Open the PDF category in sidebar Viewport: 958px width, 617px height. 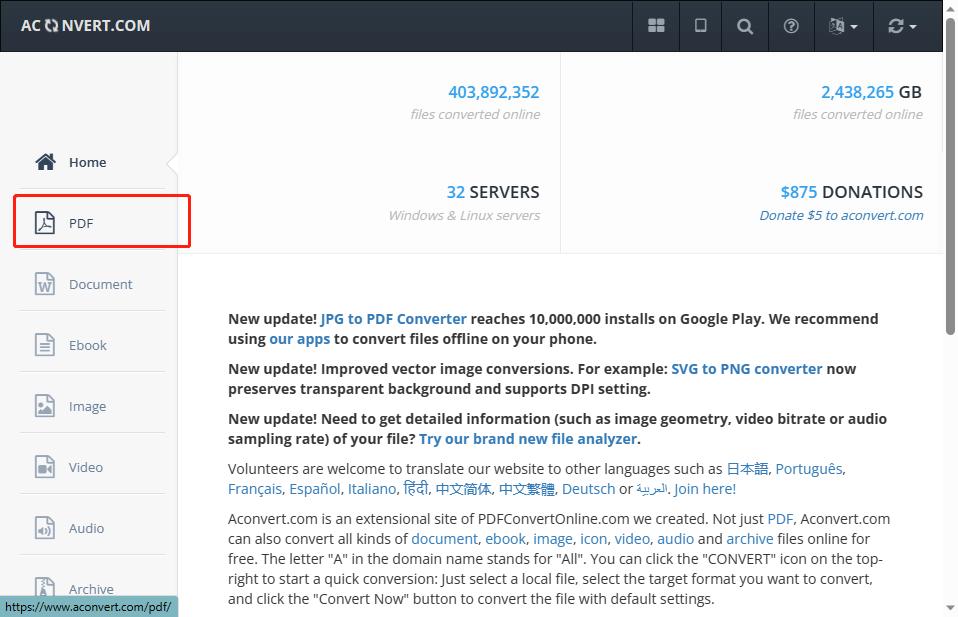click(x=81, y=223)
